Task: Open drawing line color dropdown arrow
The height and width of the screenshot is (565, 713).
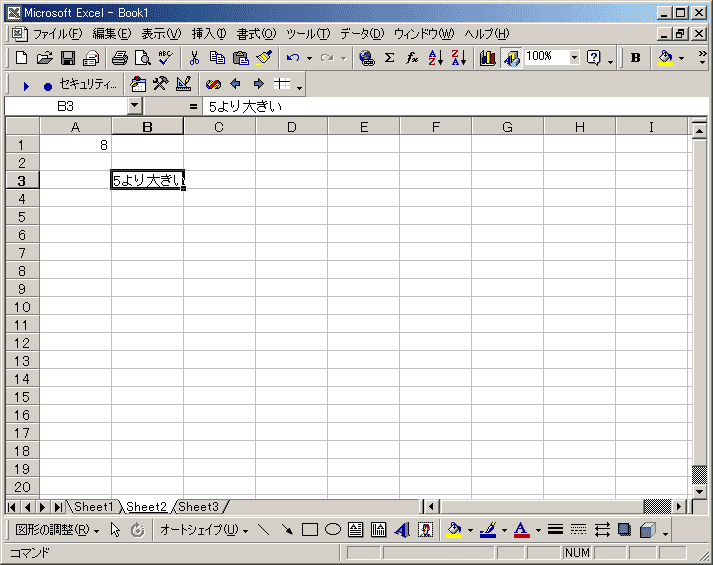Action: [x=504, y=530]
